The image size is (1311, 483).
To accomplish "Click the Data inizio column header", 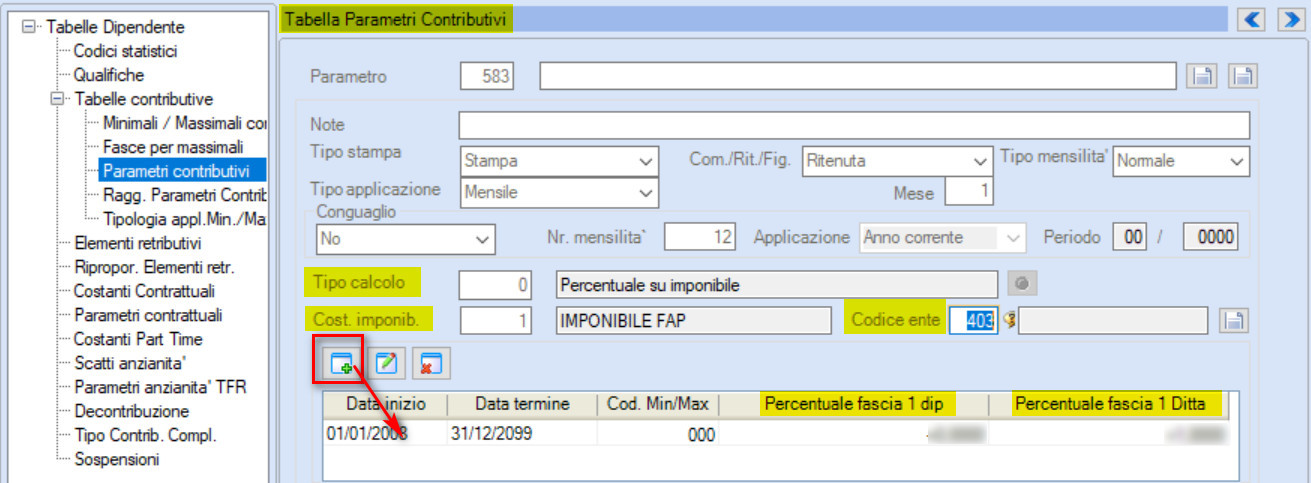I will point(385,405).
